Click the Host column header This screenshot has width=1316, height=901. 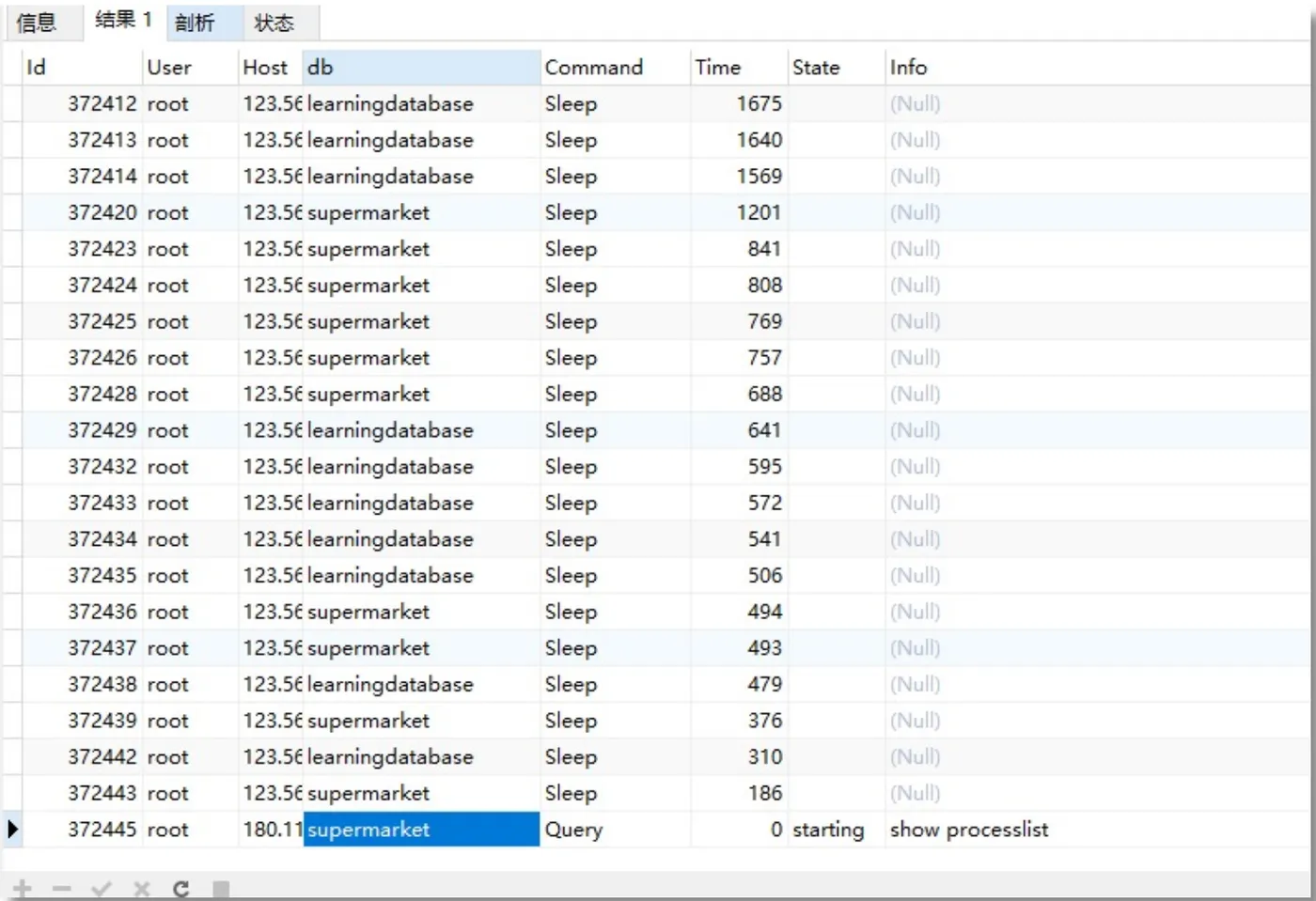coord(271,68)
